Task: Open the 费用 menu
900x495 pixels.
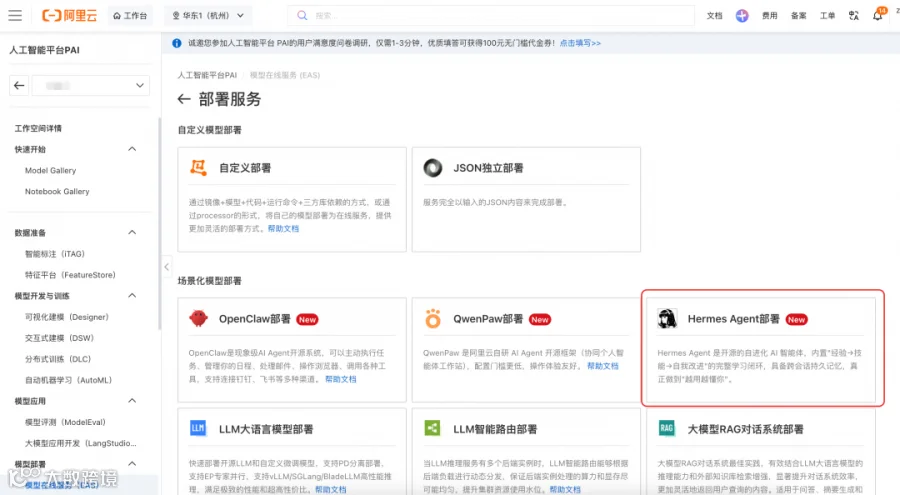Action: [x=769, y=16]
